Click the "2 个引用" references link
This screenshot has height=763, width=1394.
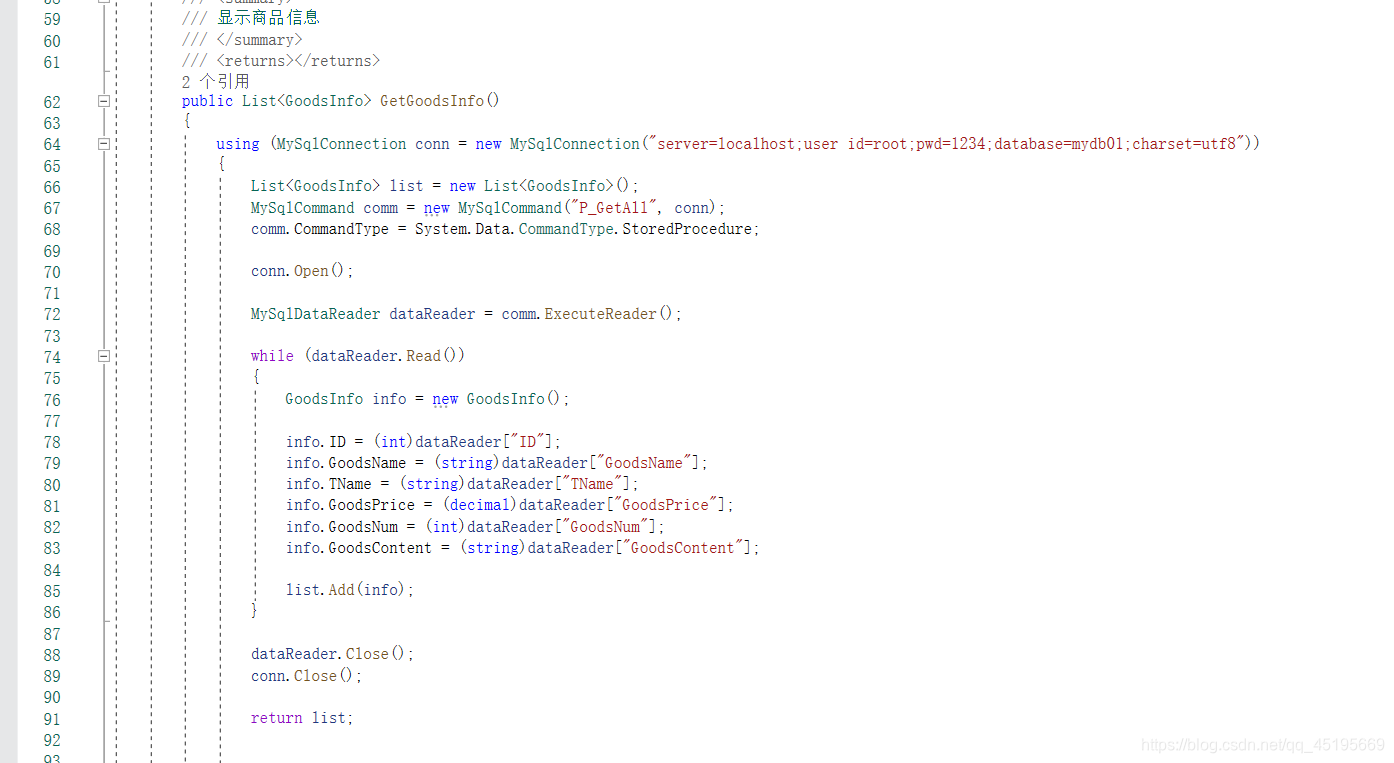tap(215, 81)
